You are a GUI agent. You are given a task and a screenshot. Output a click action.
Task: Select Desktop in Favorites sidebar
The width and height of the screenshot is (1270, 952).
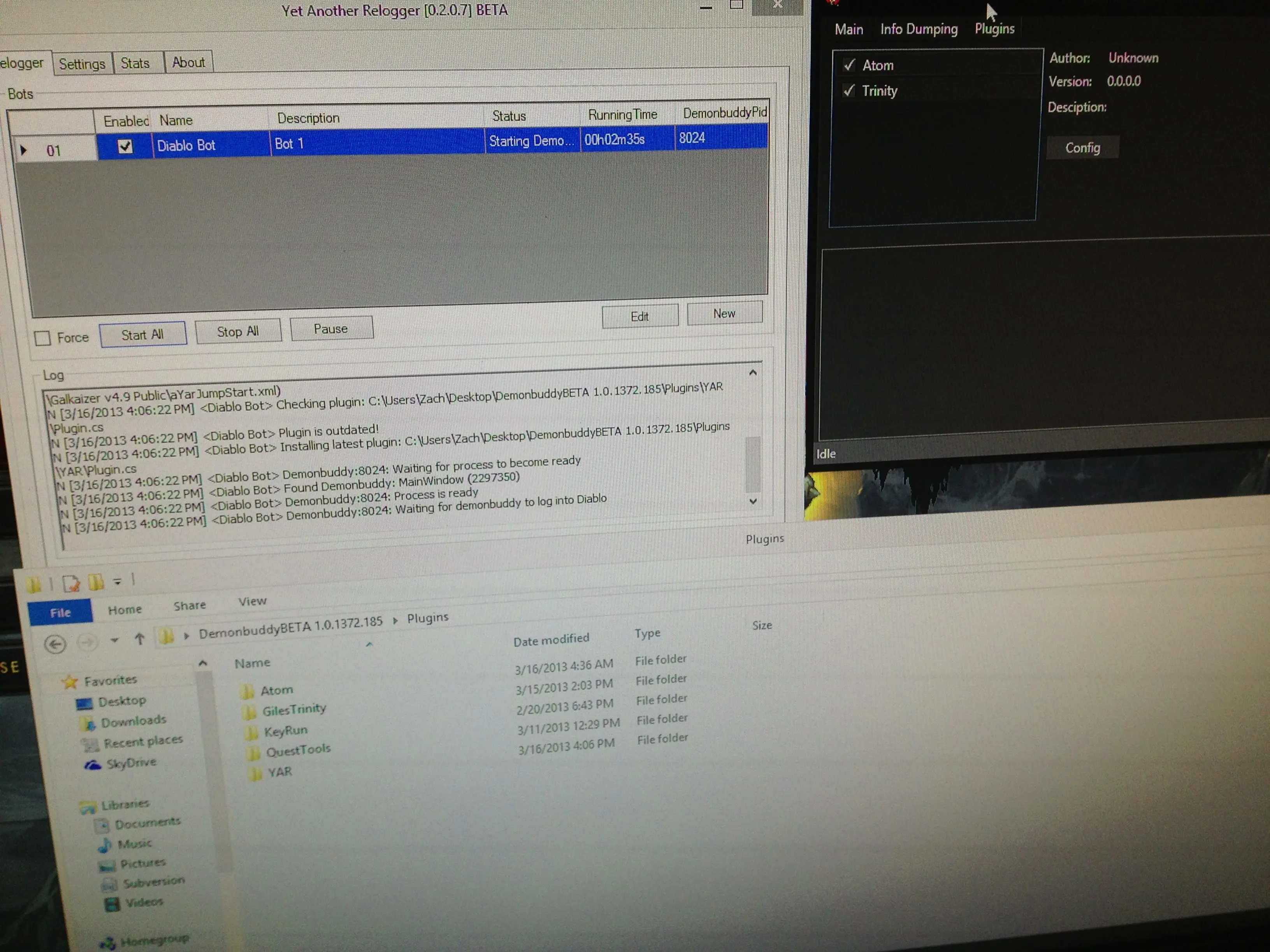tap(122, 701)
